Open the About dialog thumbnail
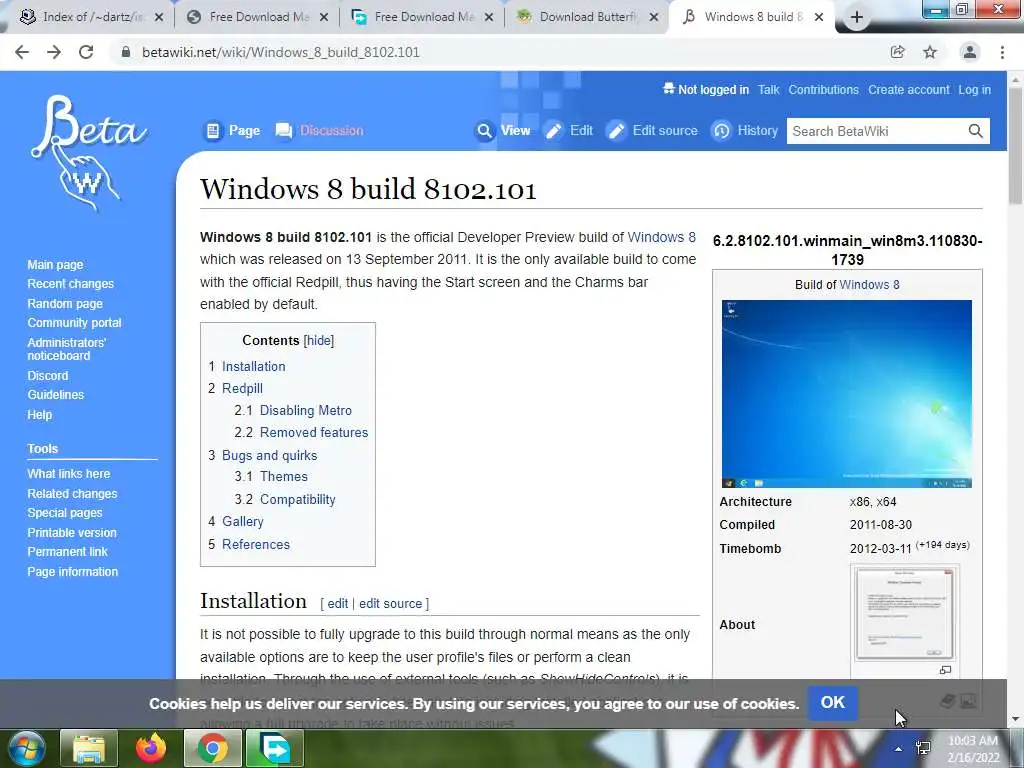This screenshot has width=1024, height=768. coord(904,615)
